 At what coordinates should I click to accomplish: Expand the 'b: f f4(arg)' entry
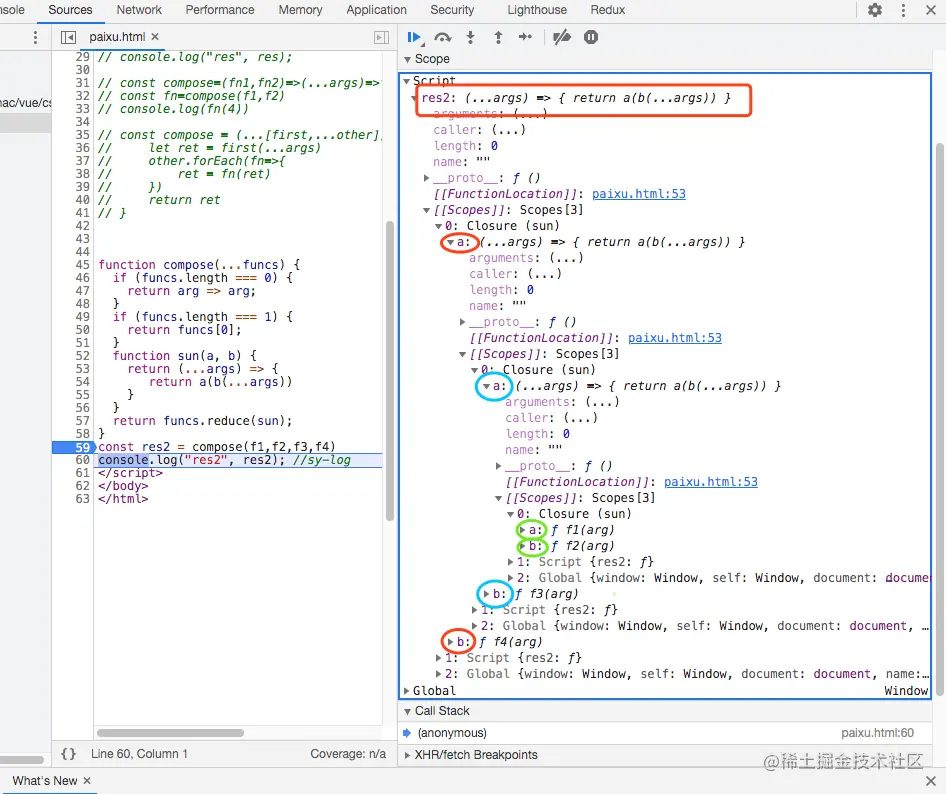[x=450, y=642]
